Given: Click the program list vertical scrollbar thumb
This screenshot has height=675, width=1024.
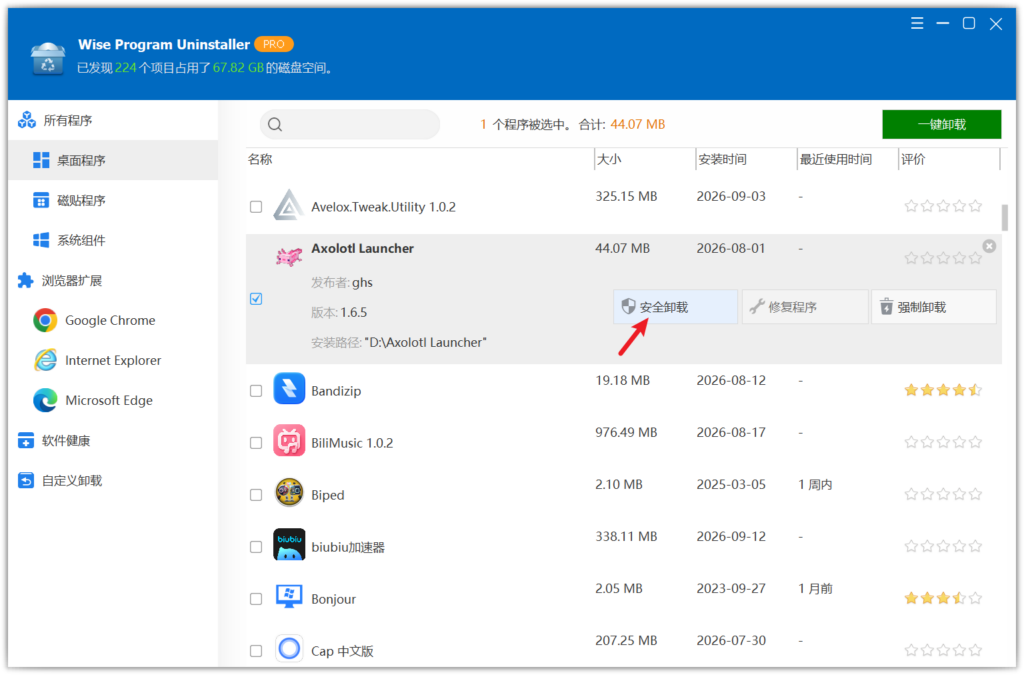Looking at the screenshot, I should (1004, 217).
